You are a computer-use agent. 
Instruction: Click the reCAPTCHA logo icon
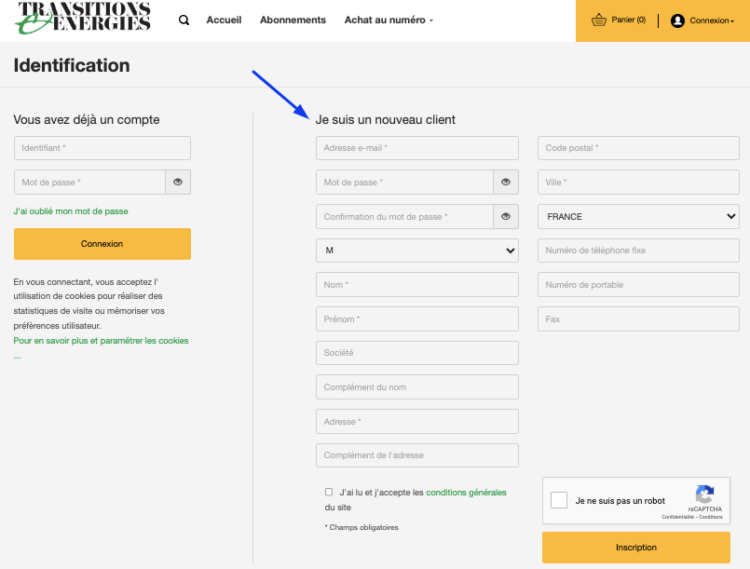(705, 494)
